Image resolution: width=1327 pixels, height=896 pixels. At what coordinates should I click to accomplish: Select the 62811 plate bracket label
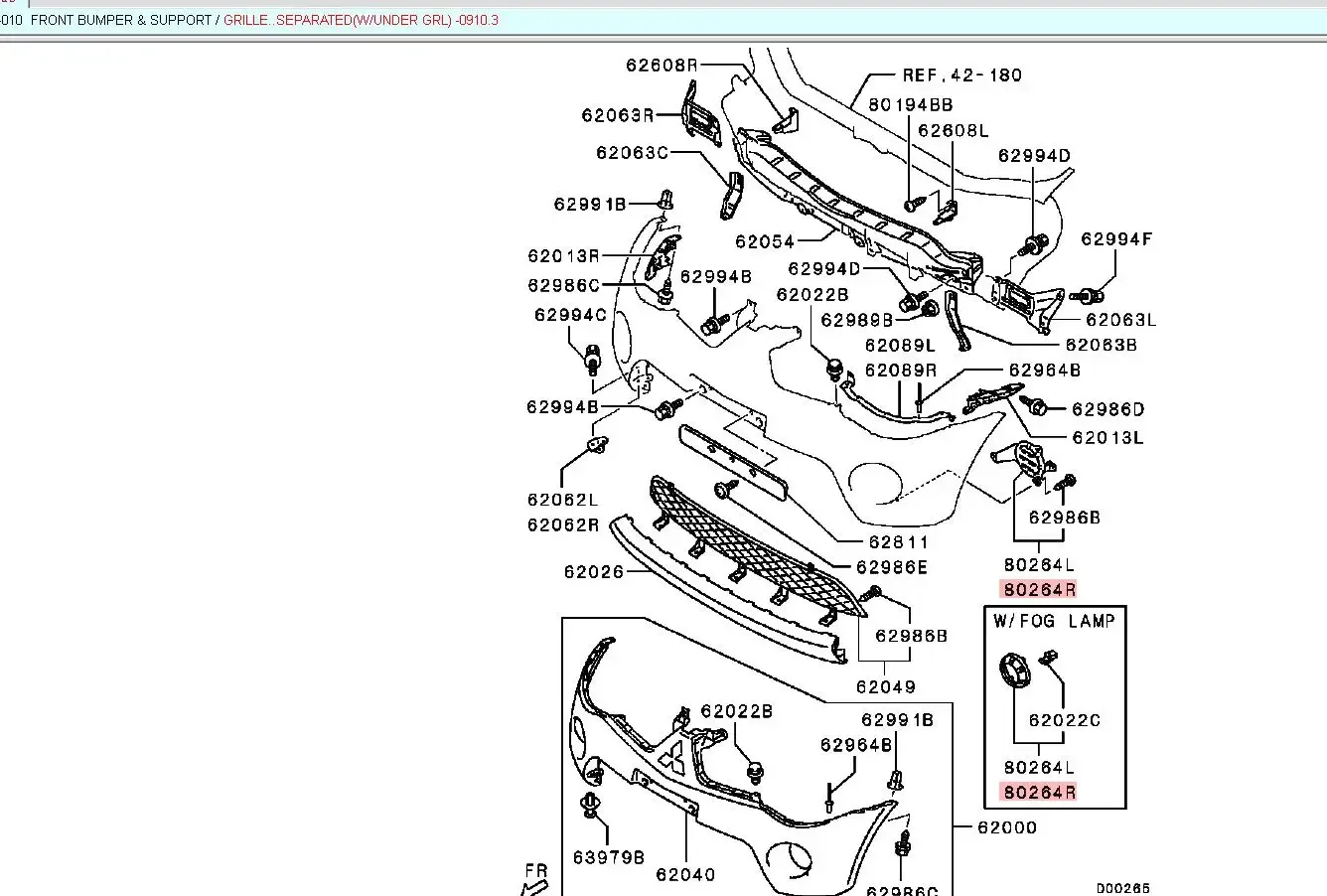pos(899,542)
